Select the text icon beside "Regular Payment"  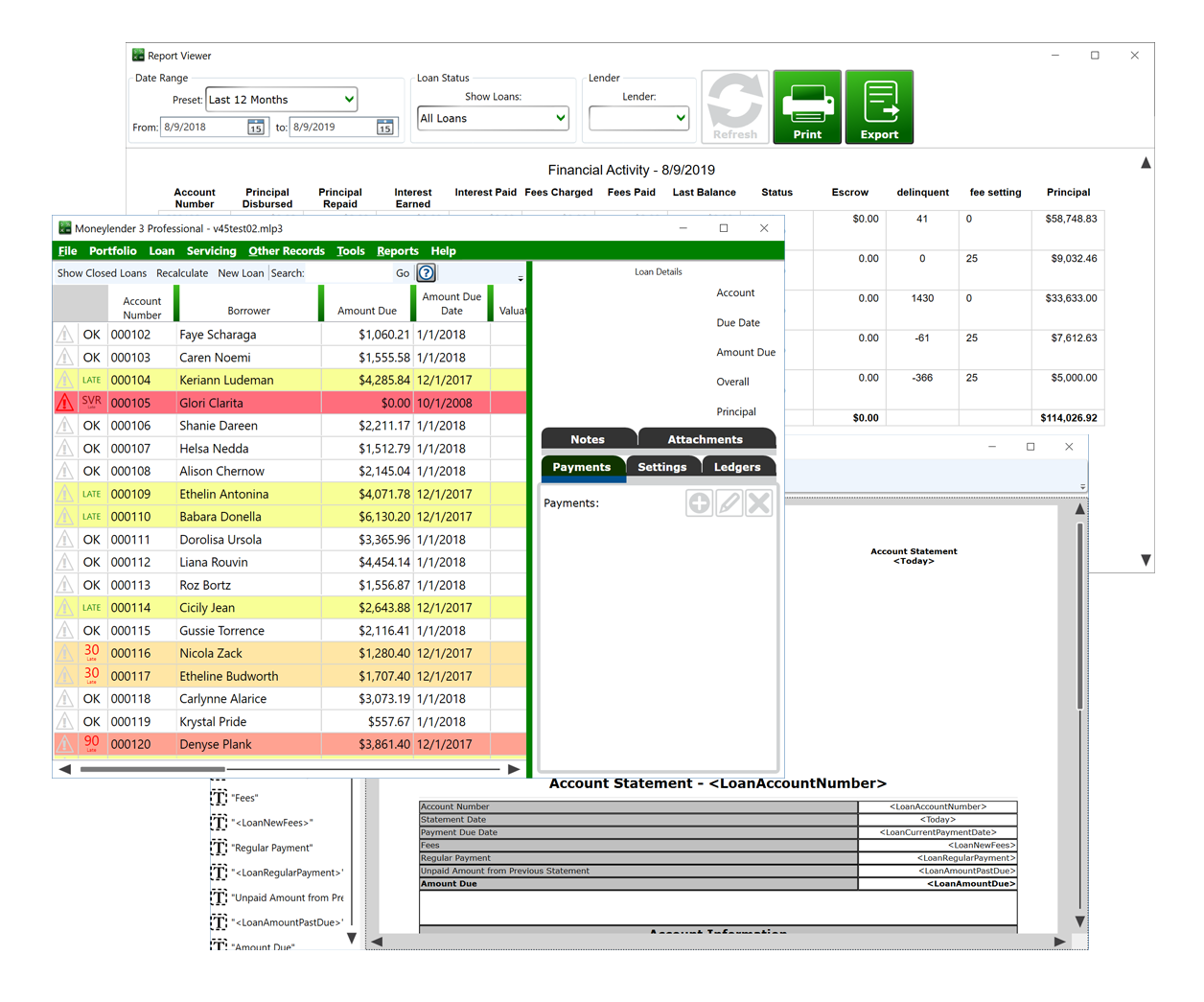click(219, 848)
